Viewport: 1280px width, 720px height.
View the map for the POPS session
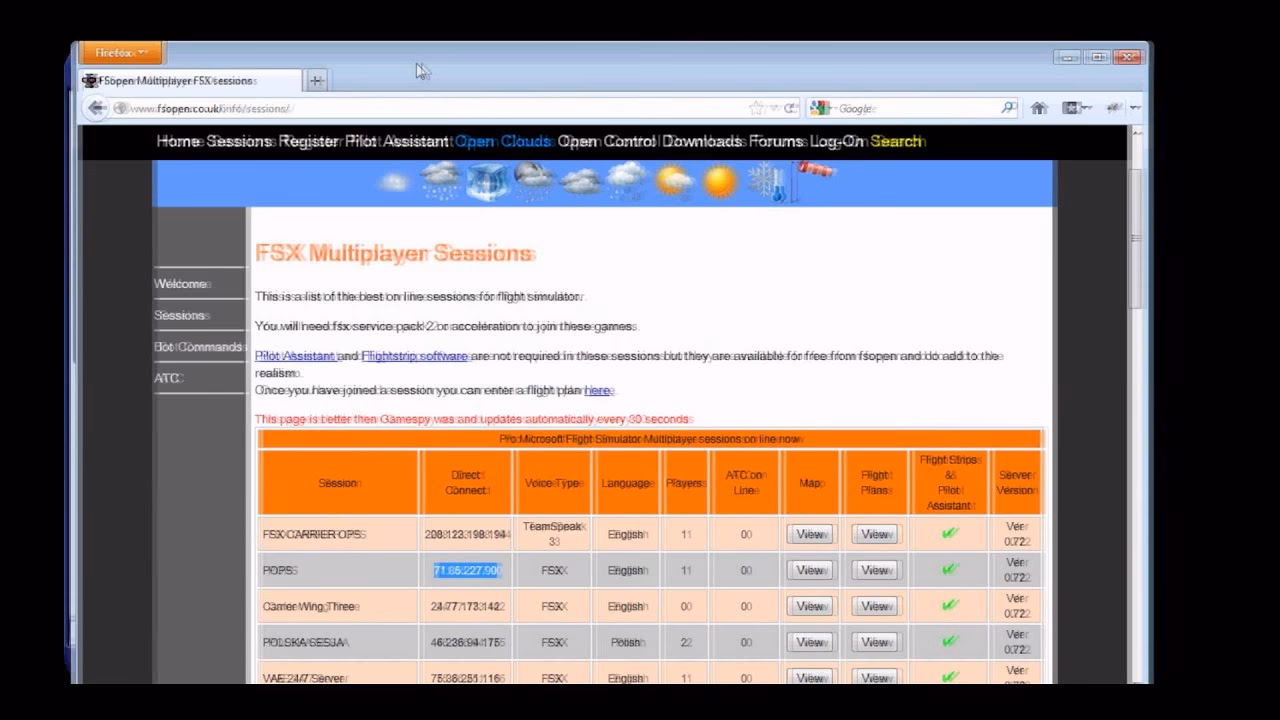coord(810,570)
